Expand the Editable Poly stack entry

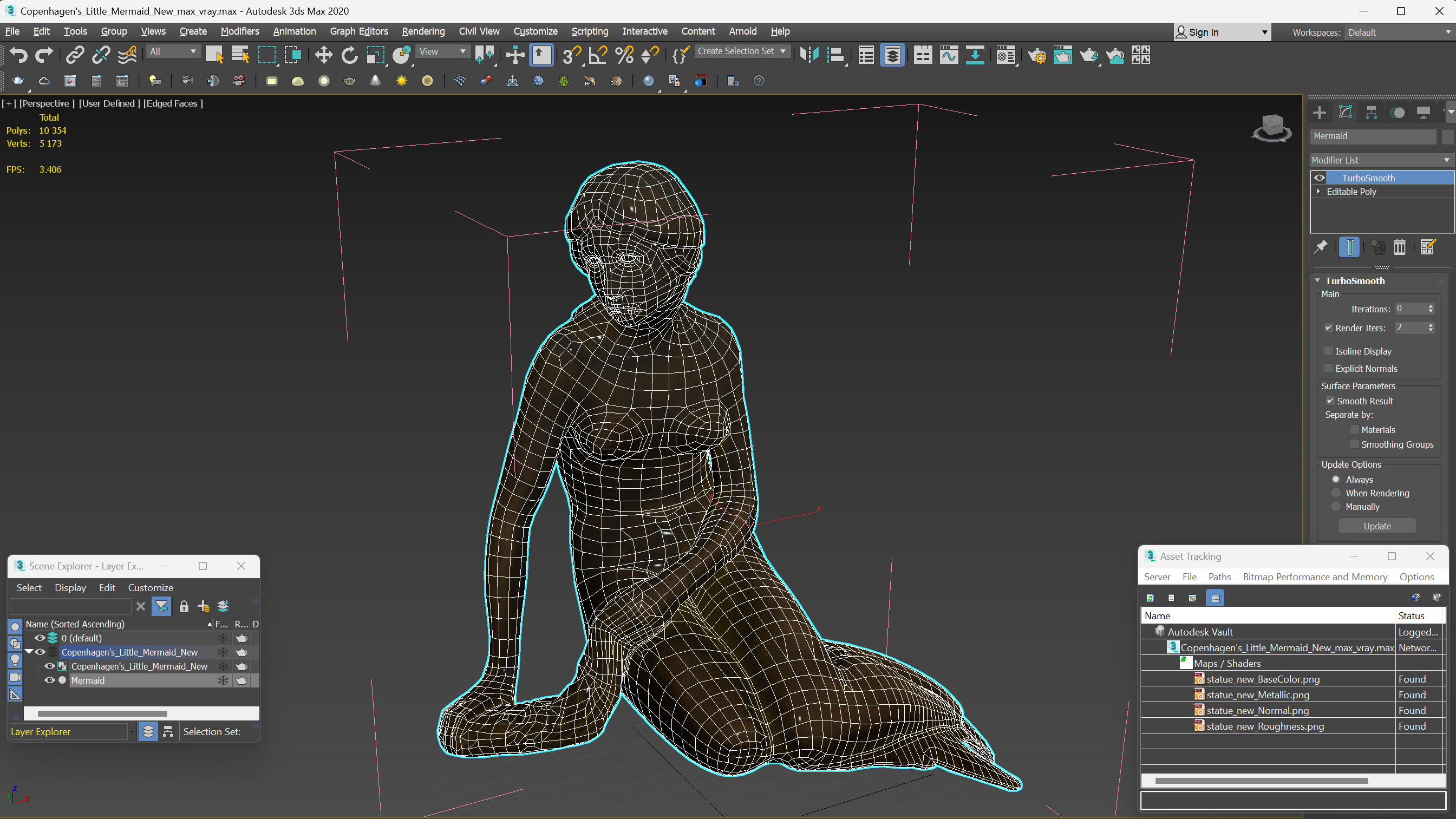pos(1318,192)
